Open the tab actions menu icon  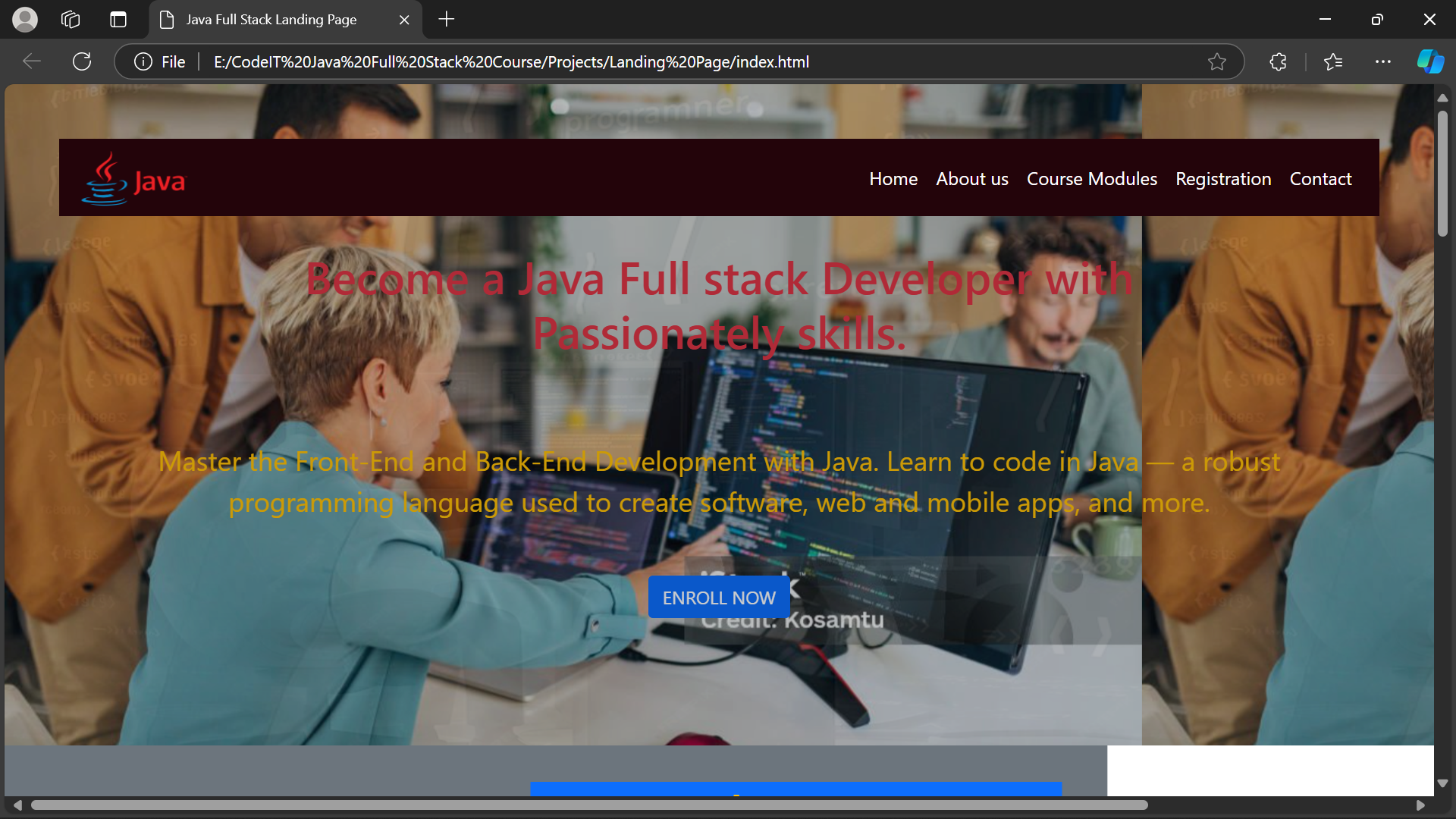[118, 20]
